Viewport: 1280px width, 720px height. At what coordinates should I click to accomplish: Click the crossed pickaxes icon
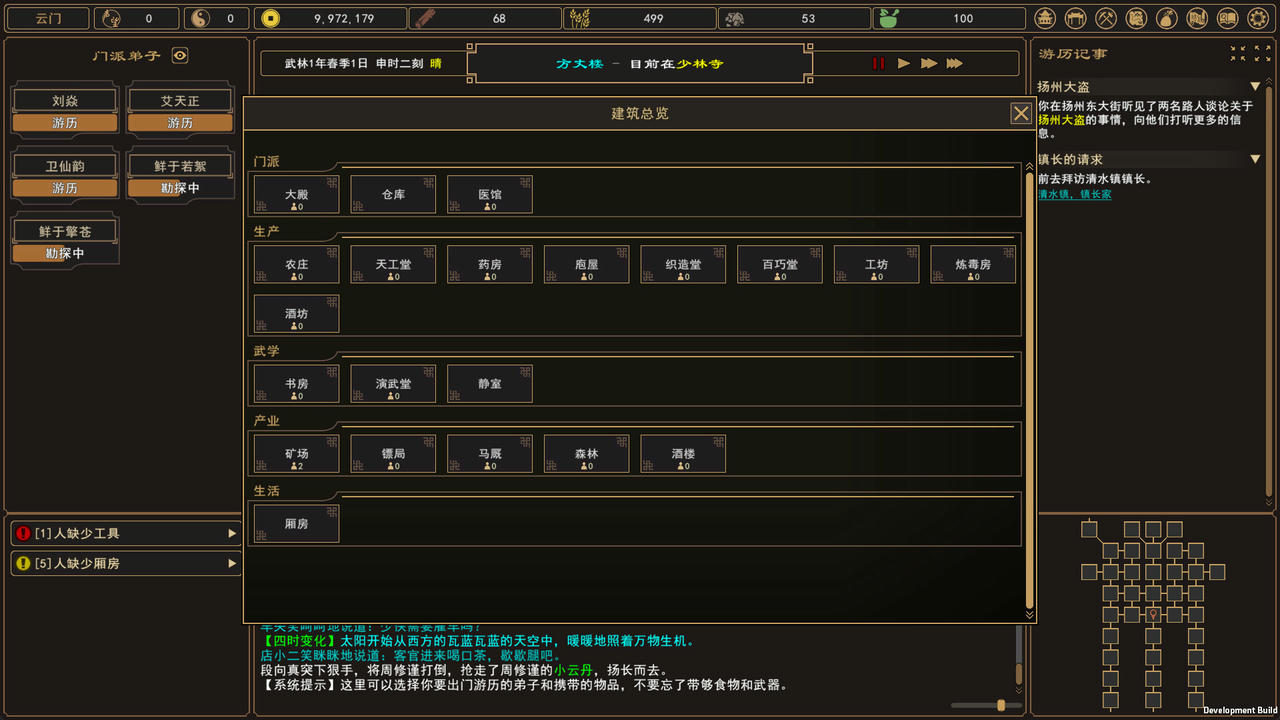(1106, 18)
